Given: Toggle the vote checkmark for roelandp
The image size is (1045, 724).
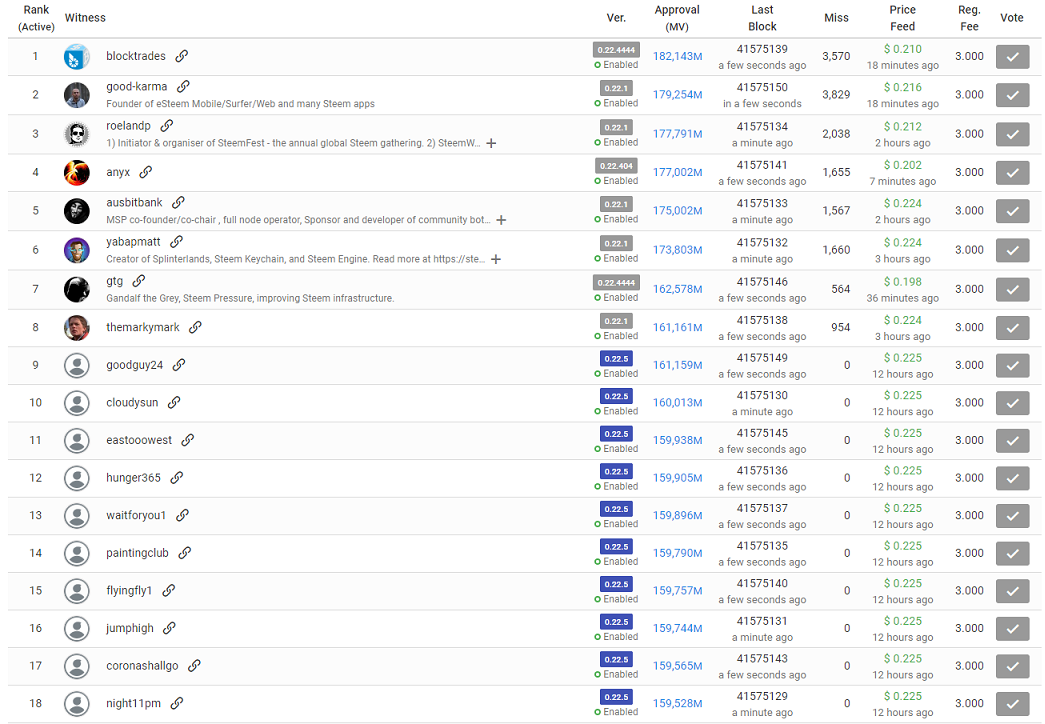Looking at the screenshot, I should 1012,134.
